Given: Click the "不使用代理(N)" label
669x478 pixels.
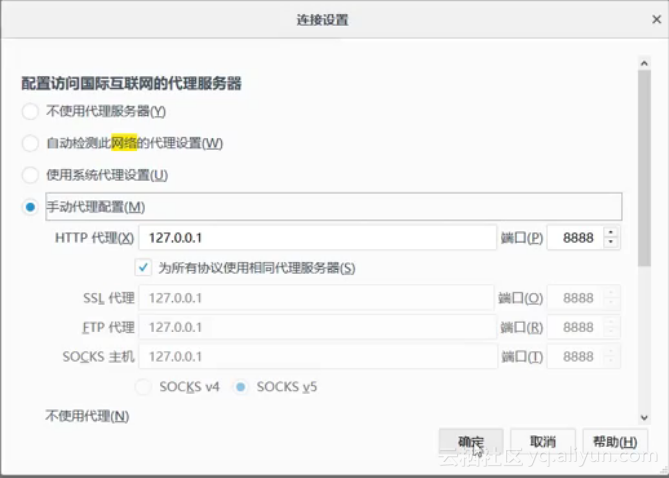Looking at the screenshot, I should pyautogui.click(x=87, y=416).
